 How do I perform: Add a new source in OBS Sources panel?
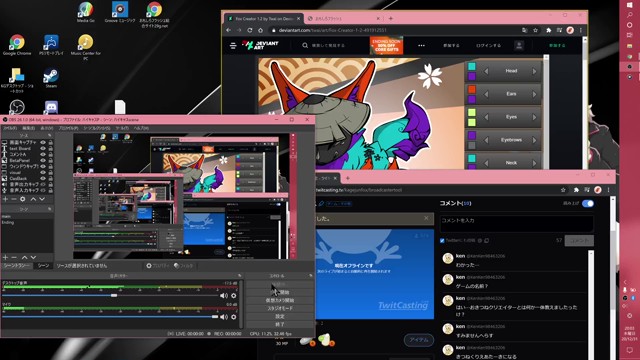tap(5, 199)
